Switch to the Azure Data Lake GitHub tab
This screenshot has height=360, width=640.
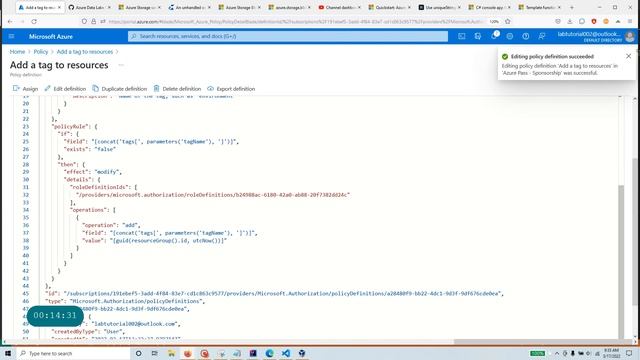coord(90,7)
